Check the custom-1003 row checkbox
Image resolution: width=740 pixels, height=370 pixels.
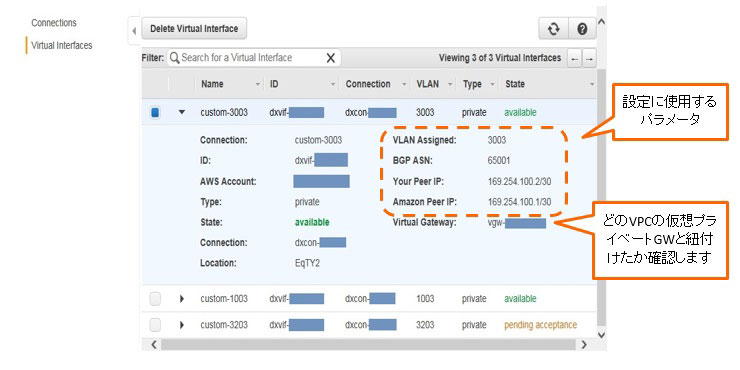155,299
